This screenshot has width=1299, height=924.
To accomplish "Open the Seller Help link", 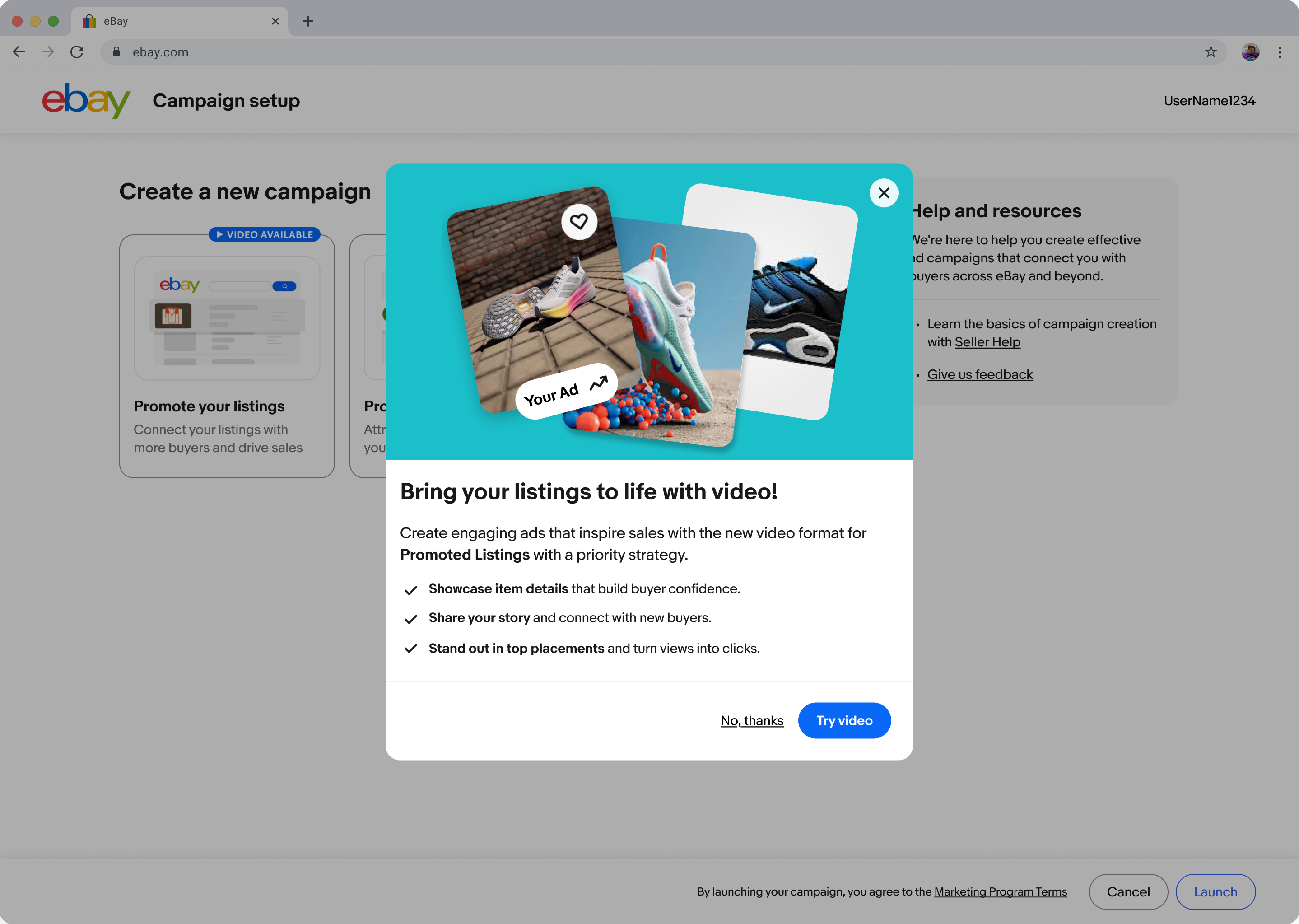I will pyautogui.click(x=987, y=342).
